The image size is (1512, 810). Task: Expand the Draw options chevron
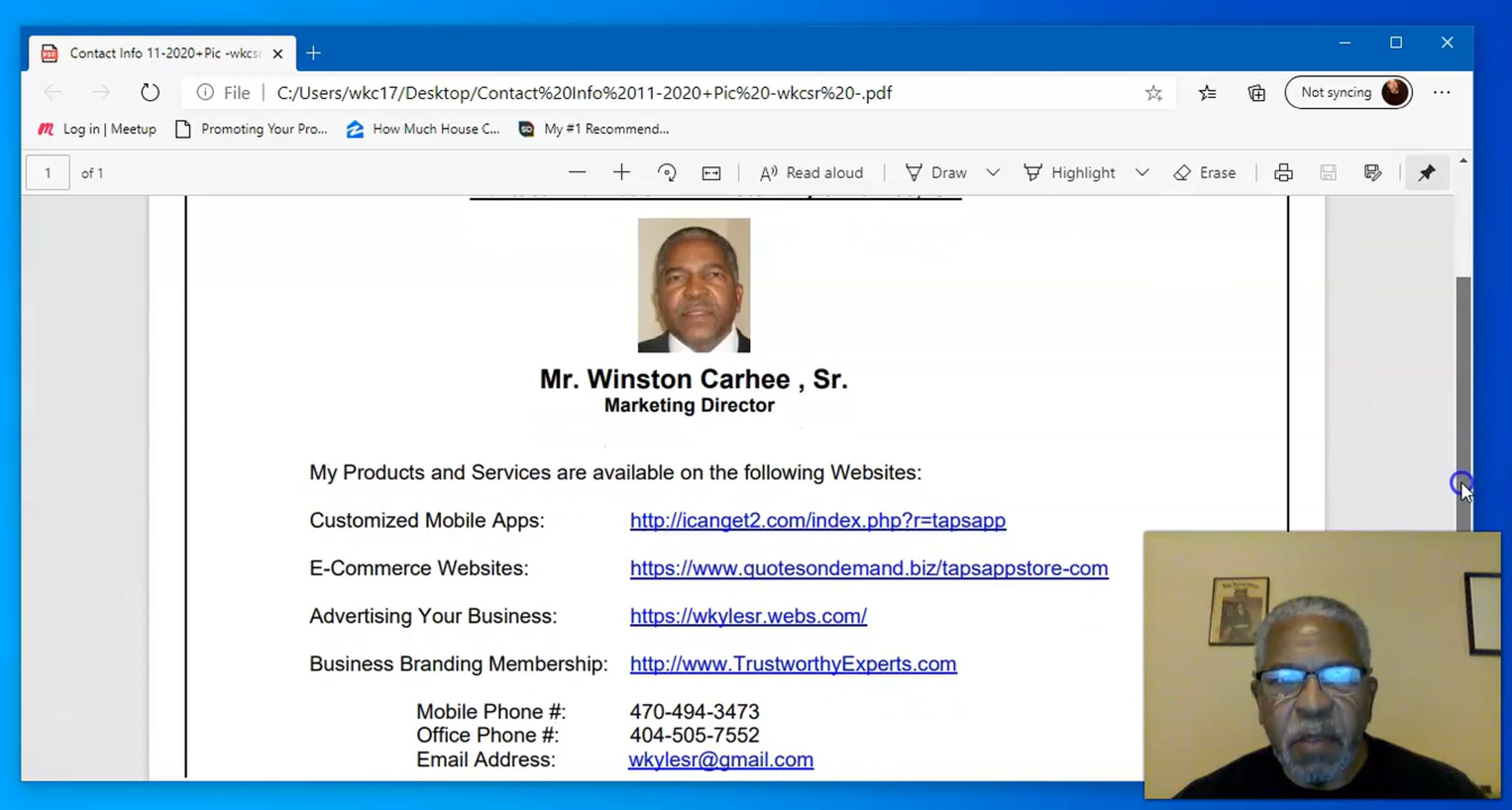point(993,173)
